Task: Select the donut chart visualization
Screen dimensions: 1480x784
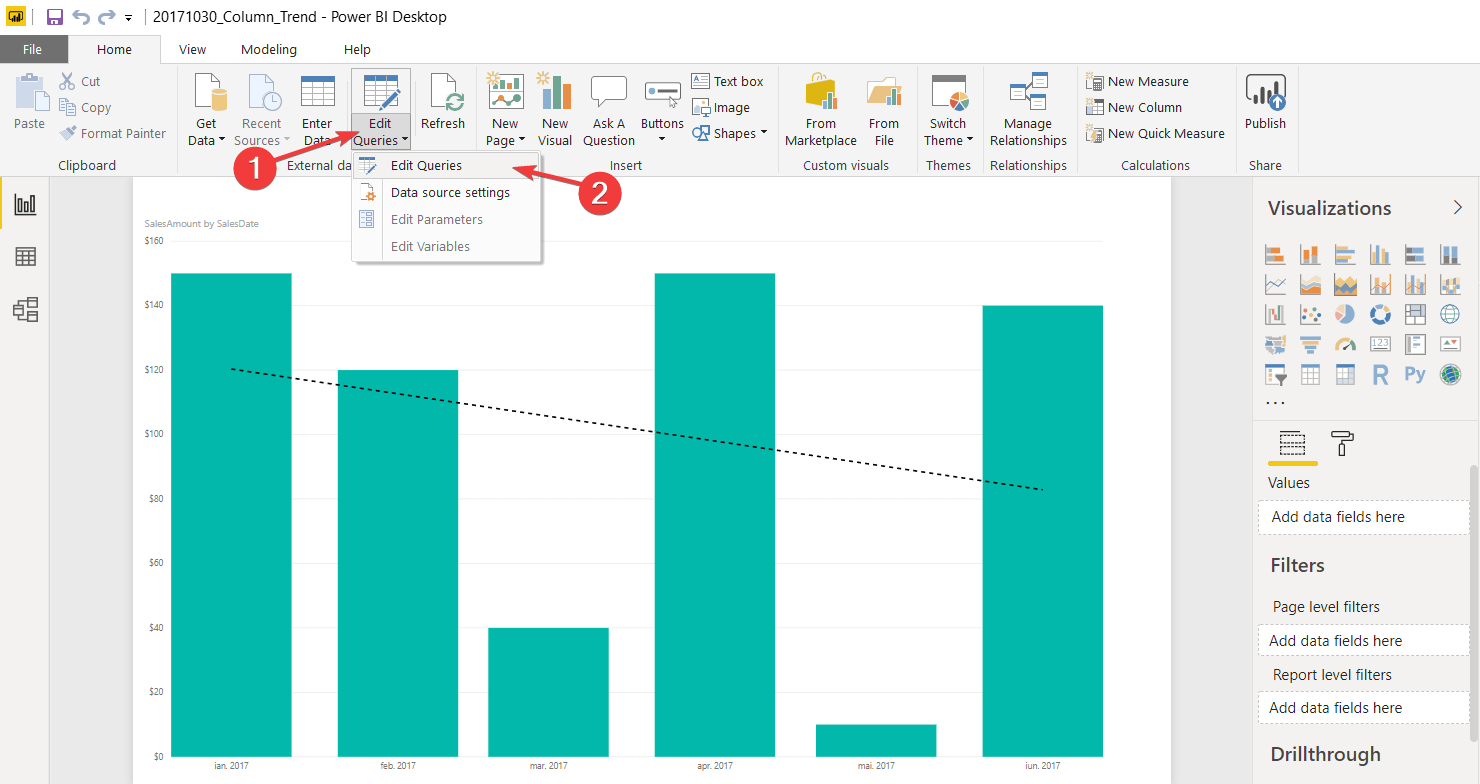Action: 1380,314
